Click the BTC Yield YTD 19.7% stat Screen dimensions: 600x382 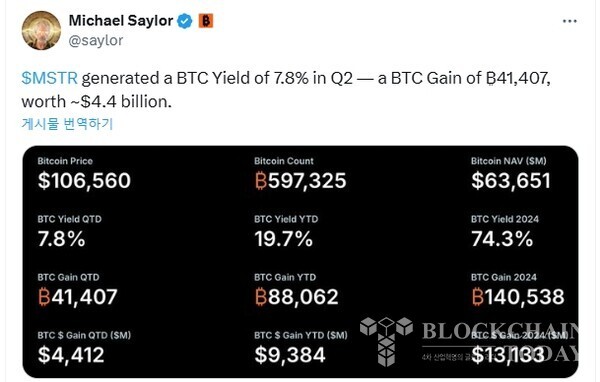pyautogui.click(x=284, y=239)
